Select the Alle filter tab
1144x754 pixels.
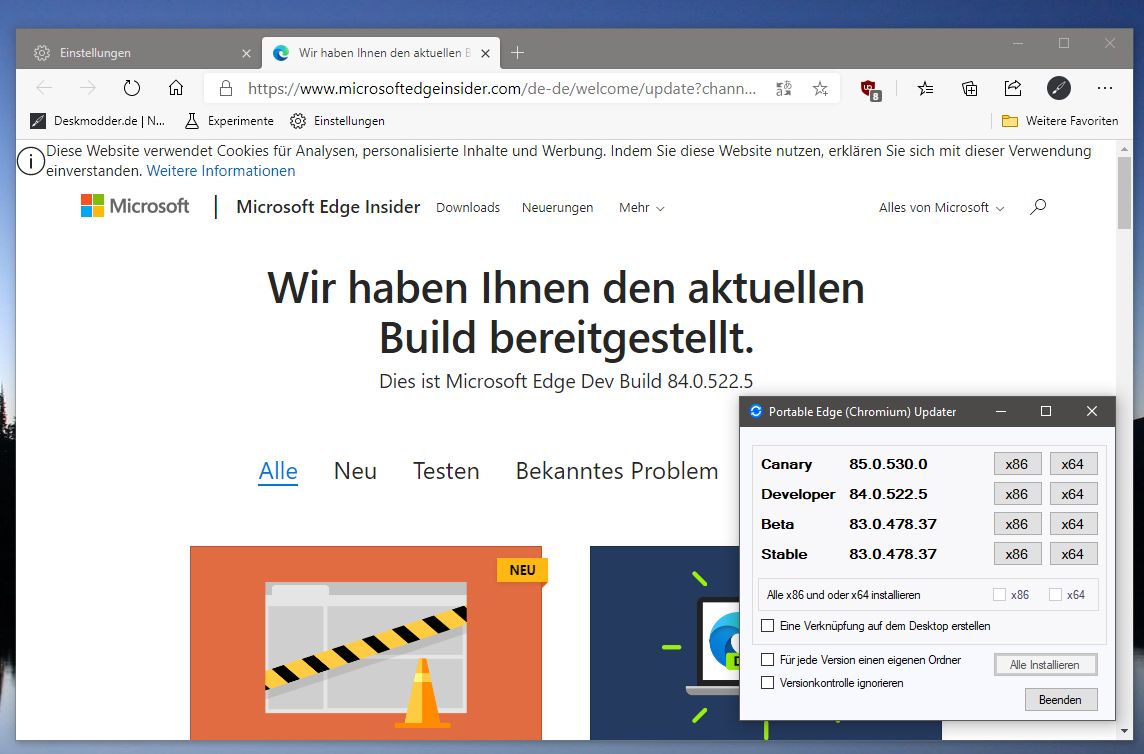[x=278, y=472]
